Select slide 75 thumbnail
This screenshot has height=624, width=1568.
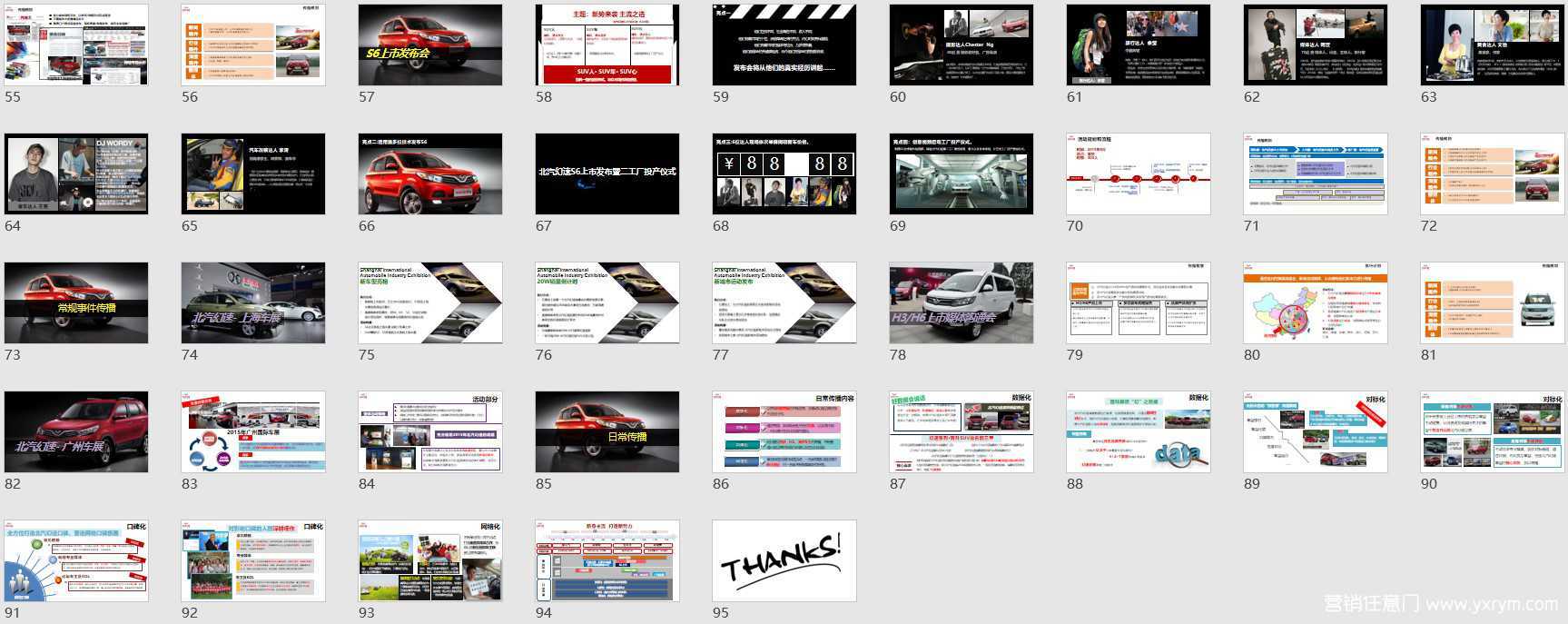(x=430, y=302)
